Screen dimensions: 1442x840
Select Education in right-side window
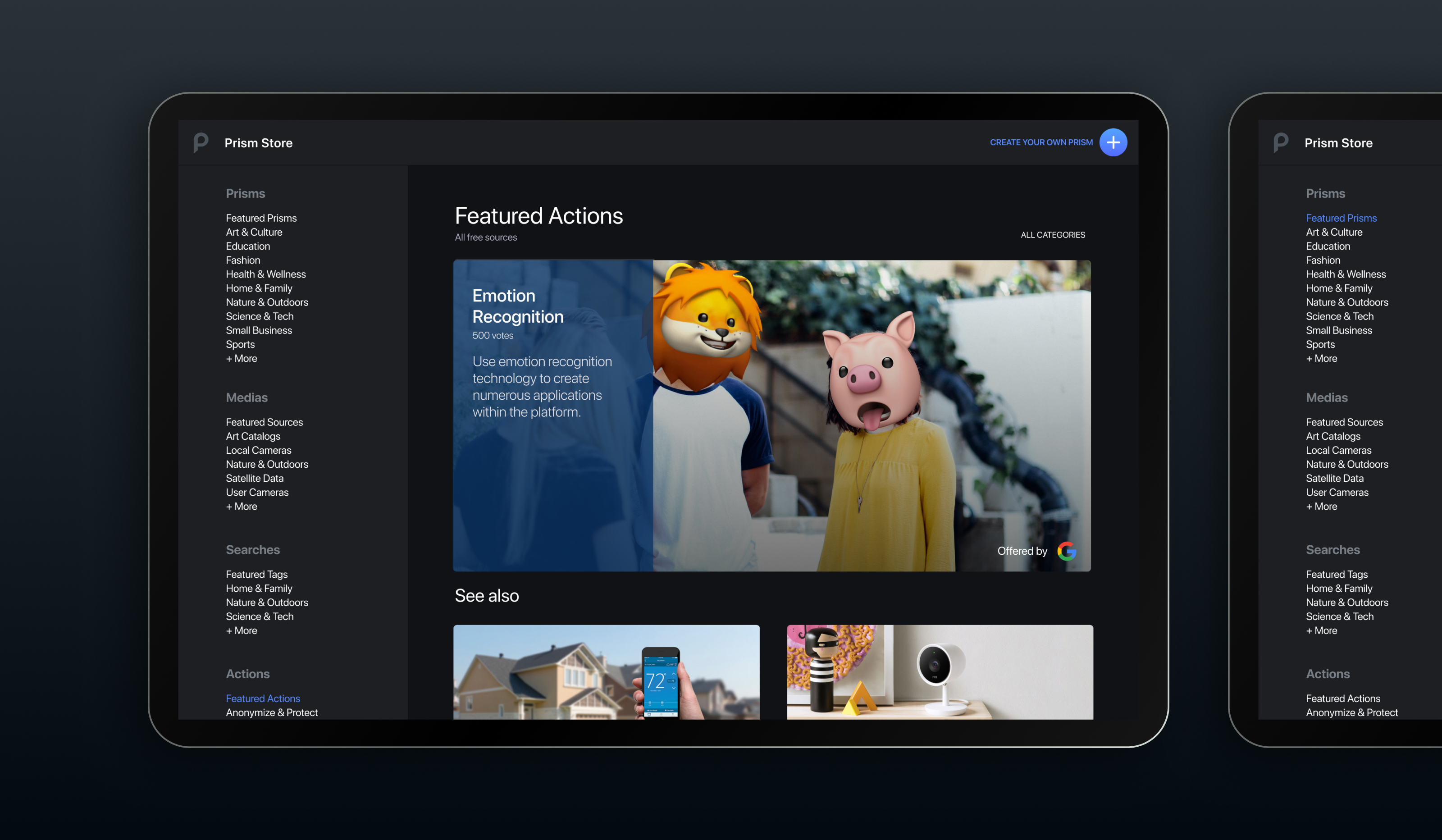1328,246
